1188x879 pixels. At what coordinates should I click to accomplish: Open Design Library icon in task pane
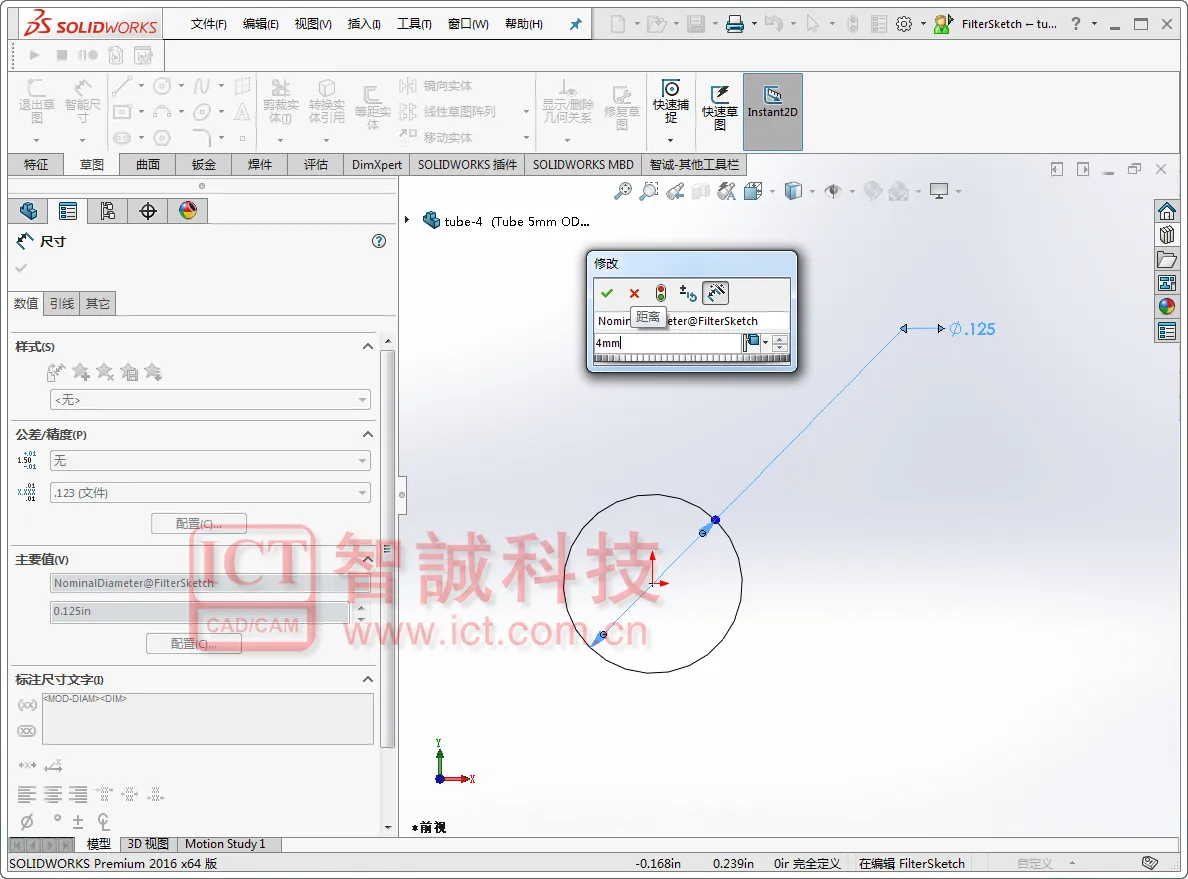pos(1167,235)
